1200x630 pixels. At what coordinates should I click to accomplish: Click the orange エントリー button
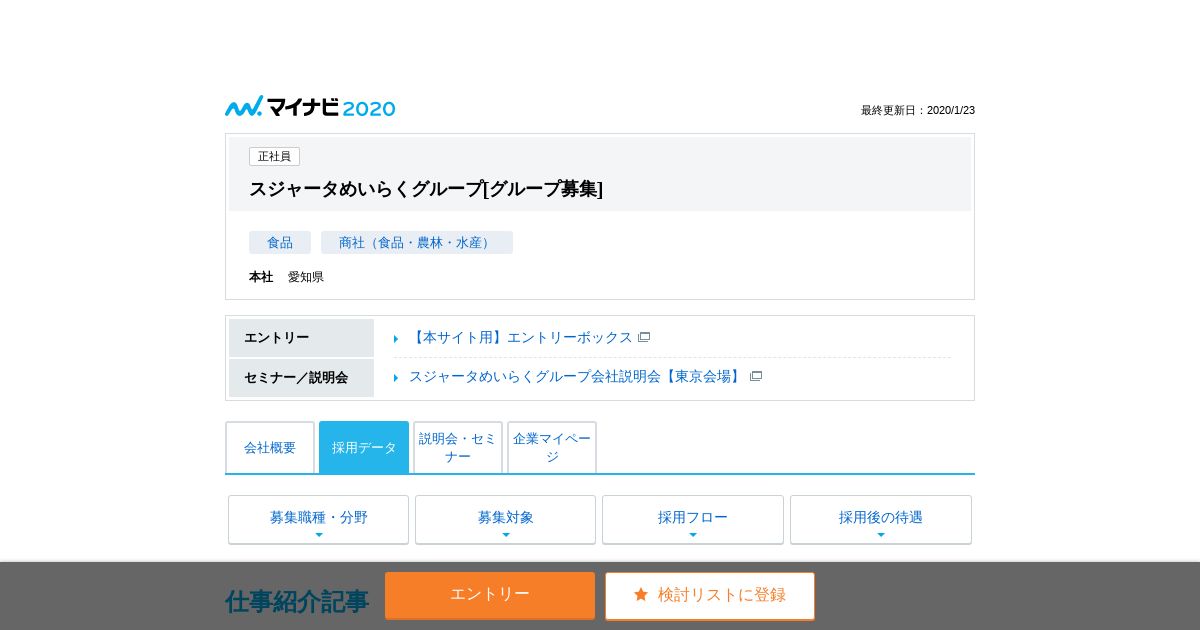tap(490, 595)
